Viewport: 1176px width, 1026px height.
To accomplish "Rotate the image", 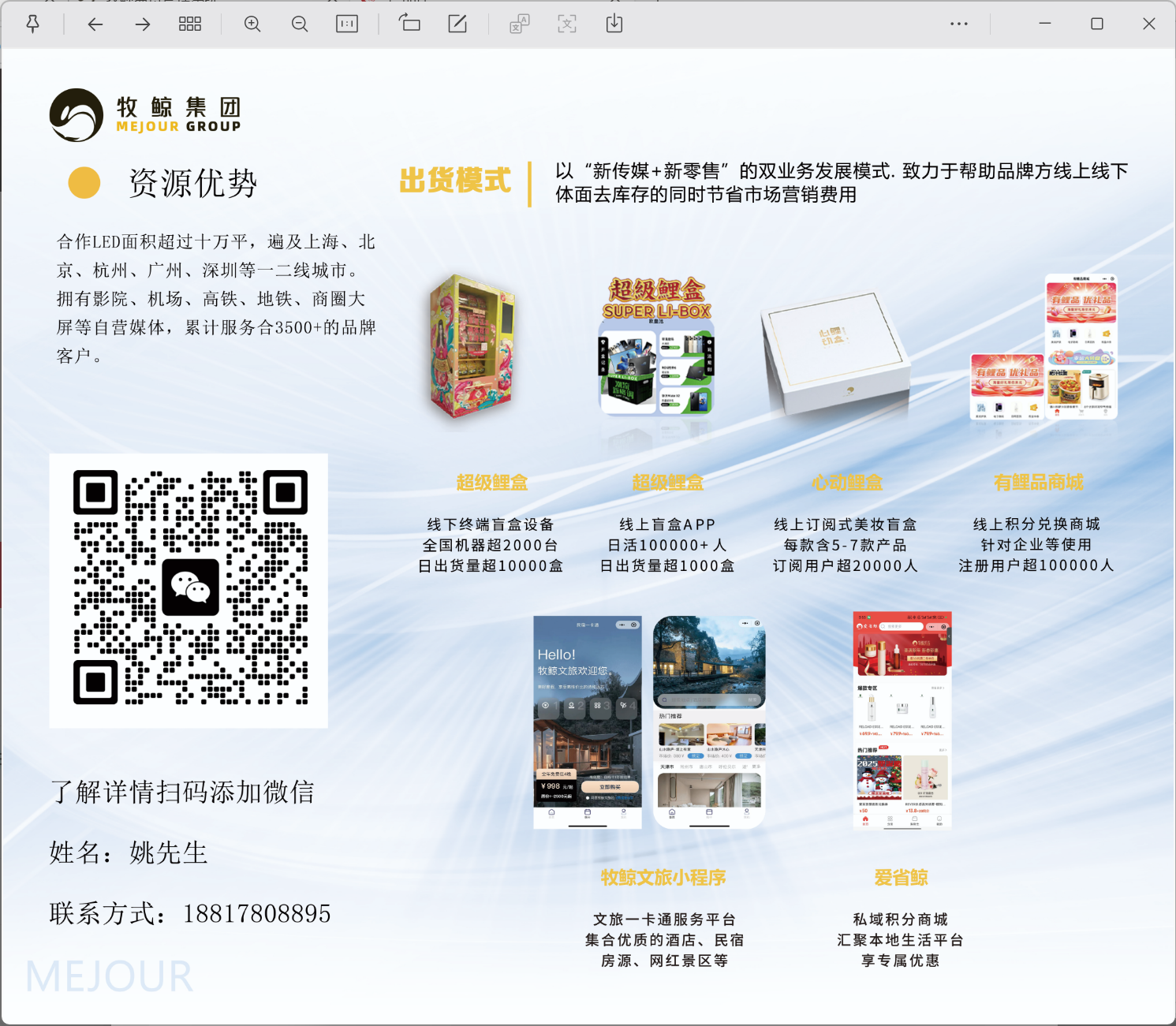I will tap(409, 24).
